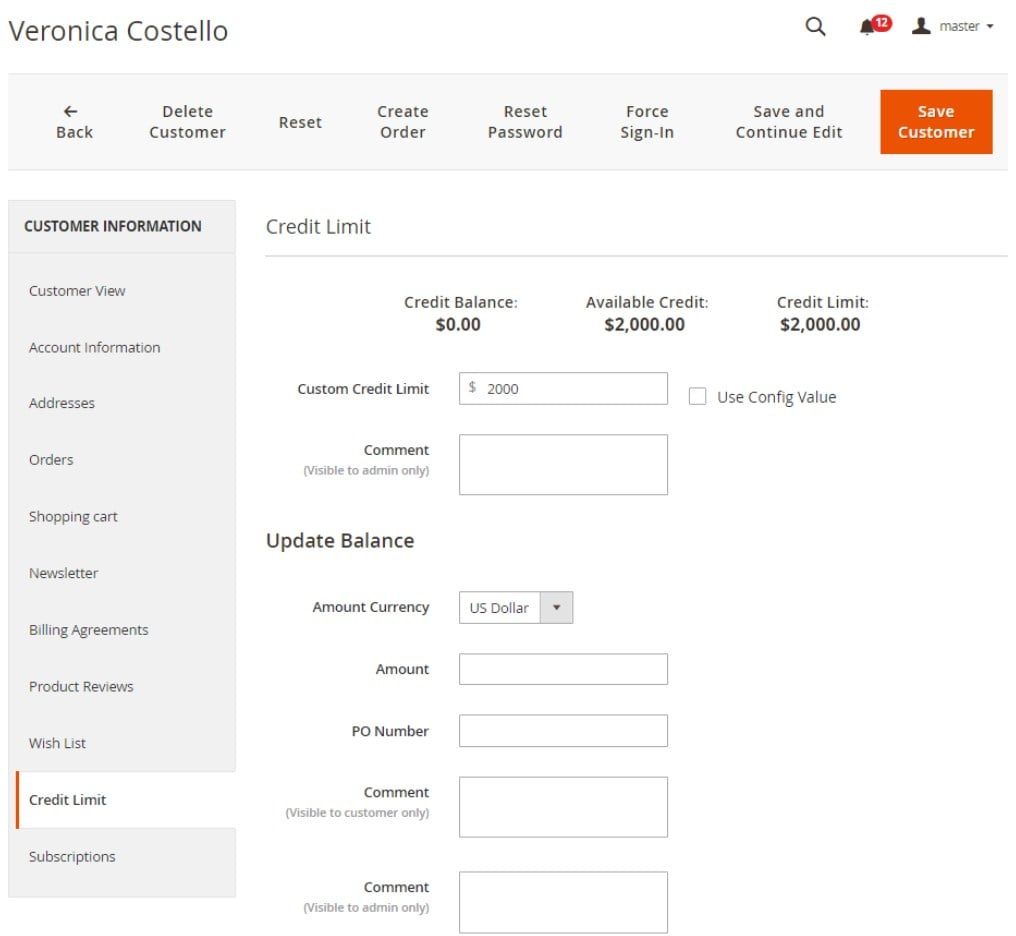1016x936 pixels.
Task: Click the Reset Password button
Action: click(525, 122)
